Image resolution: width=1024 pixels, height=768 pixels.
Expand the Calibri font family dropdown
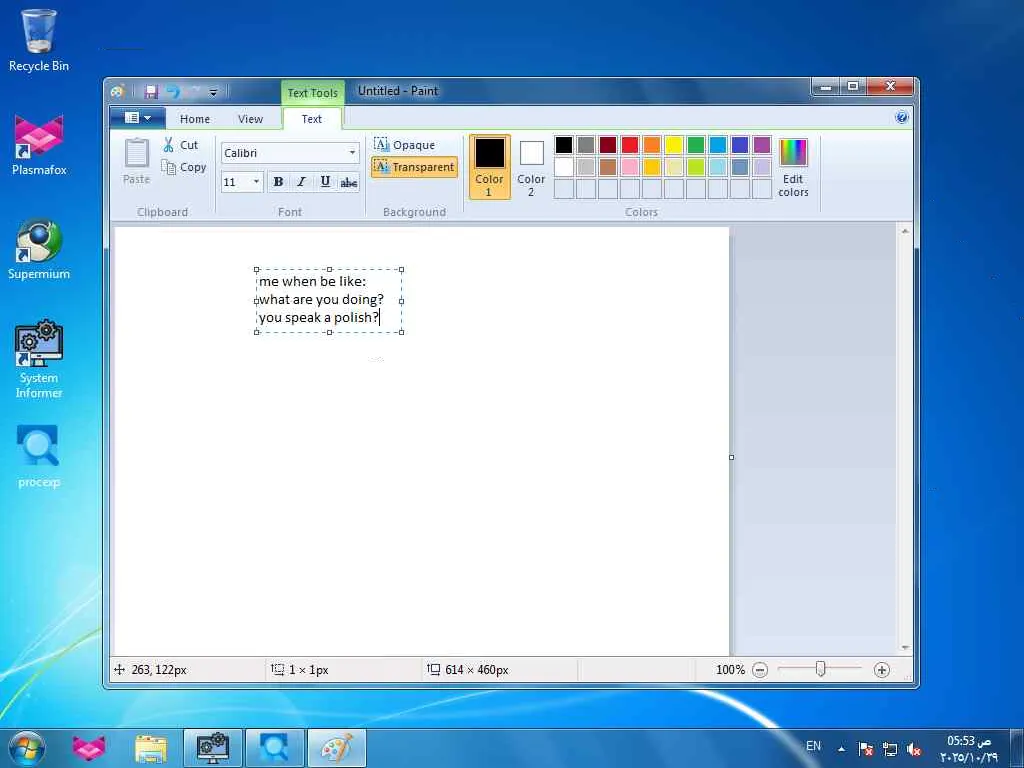(352, 153)
